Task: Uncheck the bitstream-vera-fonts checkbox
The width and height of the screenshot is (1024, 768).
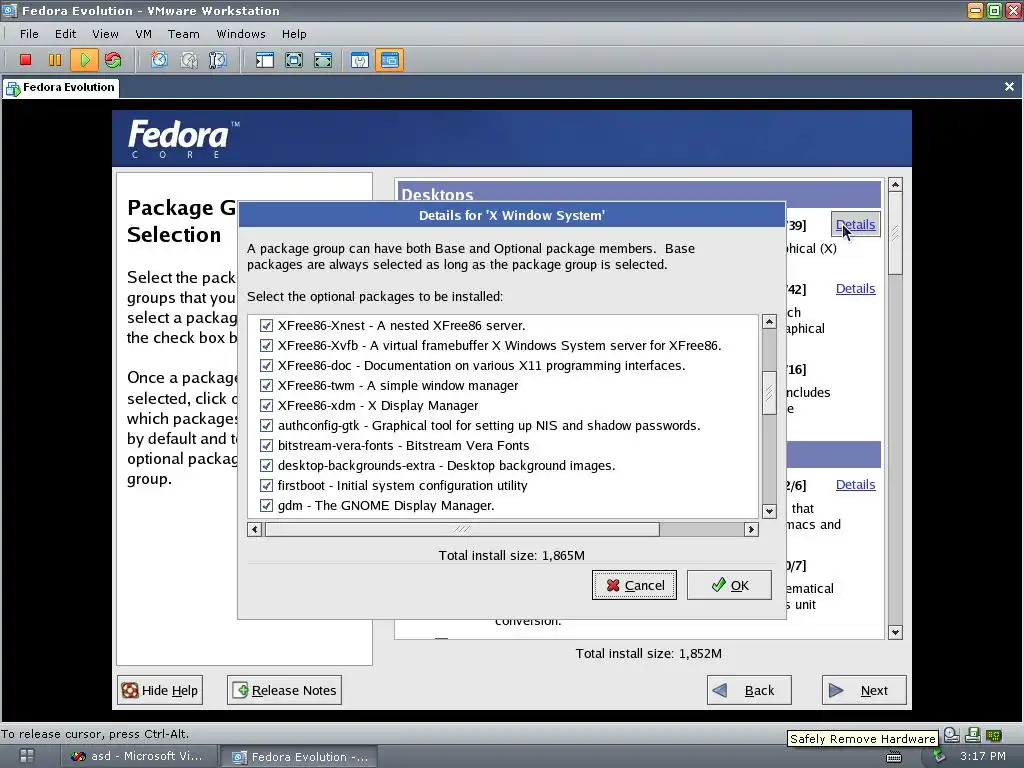Action: [266, 445]
